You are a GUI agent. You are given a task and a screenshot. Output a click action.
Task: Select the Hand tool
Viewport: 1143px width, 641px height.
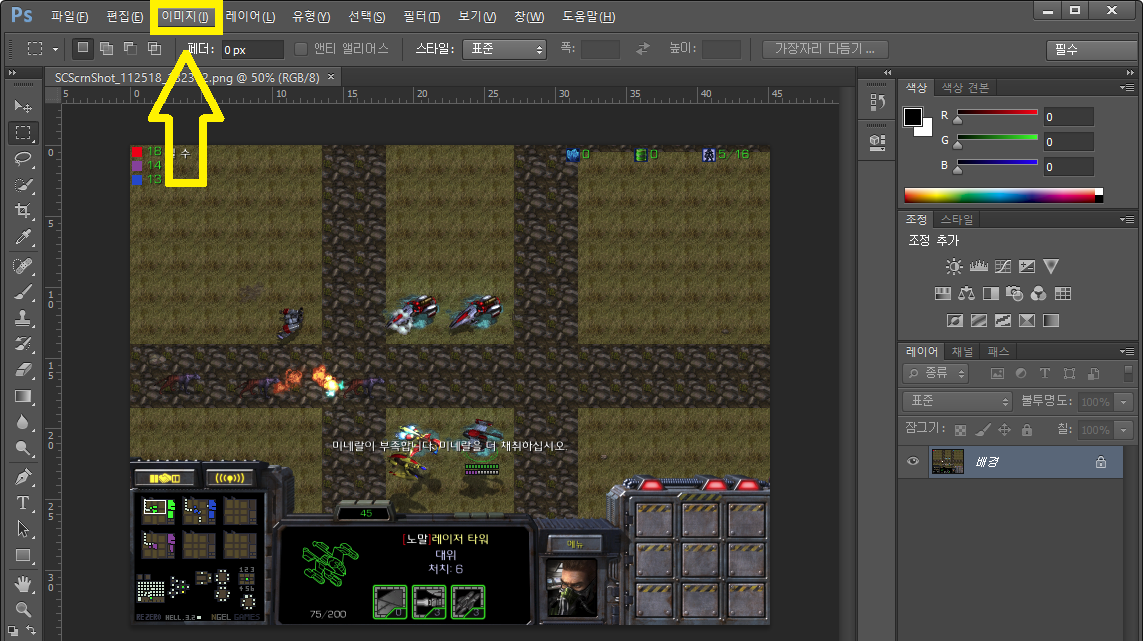pyautogui.click(x=23, y=583)
